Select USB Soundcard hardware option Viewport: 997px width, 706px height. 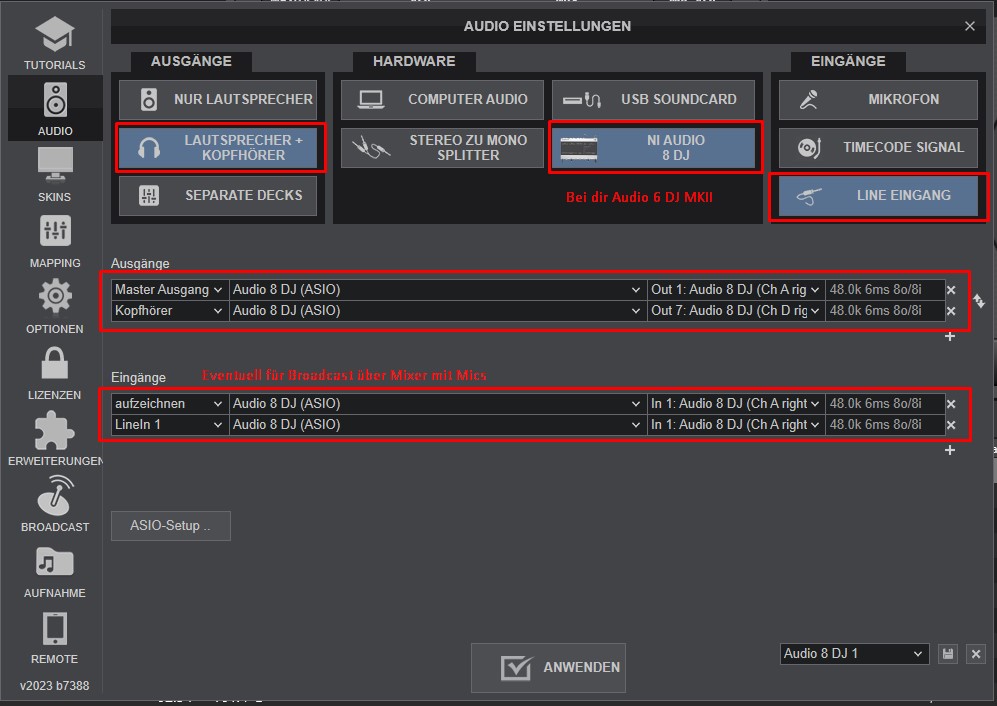pyautogui.click(x=654, y=99)
